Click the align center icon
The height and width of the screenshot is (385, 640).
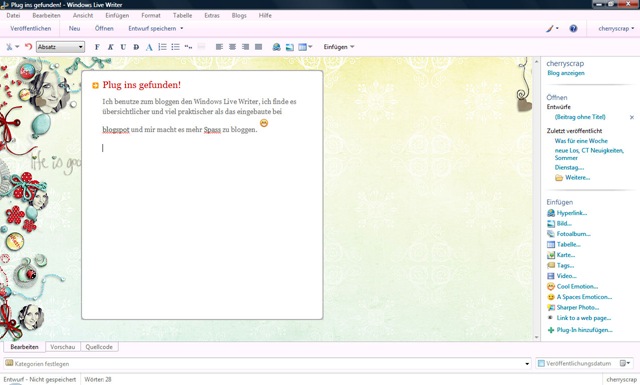coord(232,47)
